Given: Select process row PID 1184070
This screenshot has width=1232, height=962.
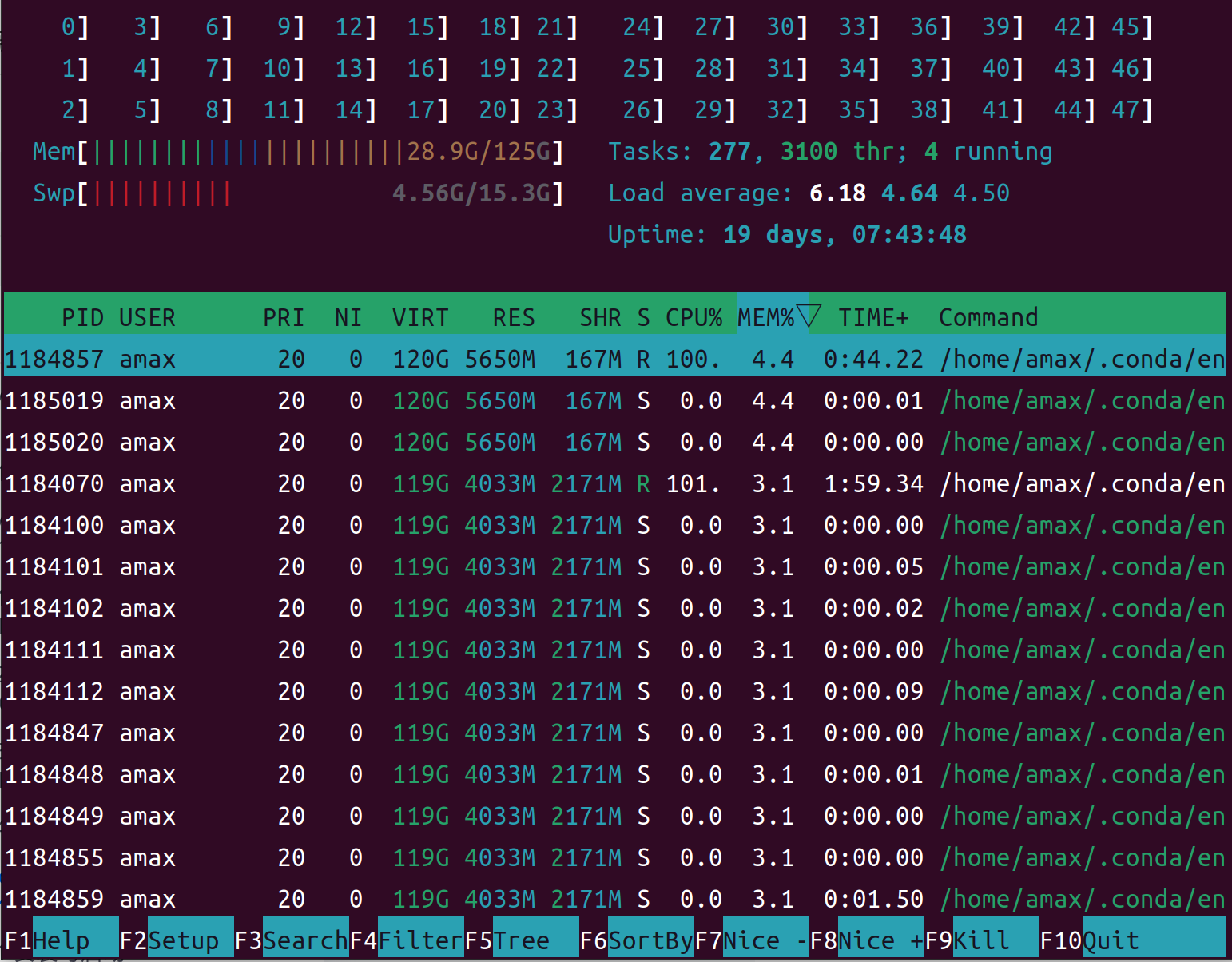Looking at the screenshot, I should pyautogui.click(x=615, y=483).
